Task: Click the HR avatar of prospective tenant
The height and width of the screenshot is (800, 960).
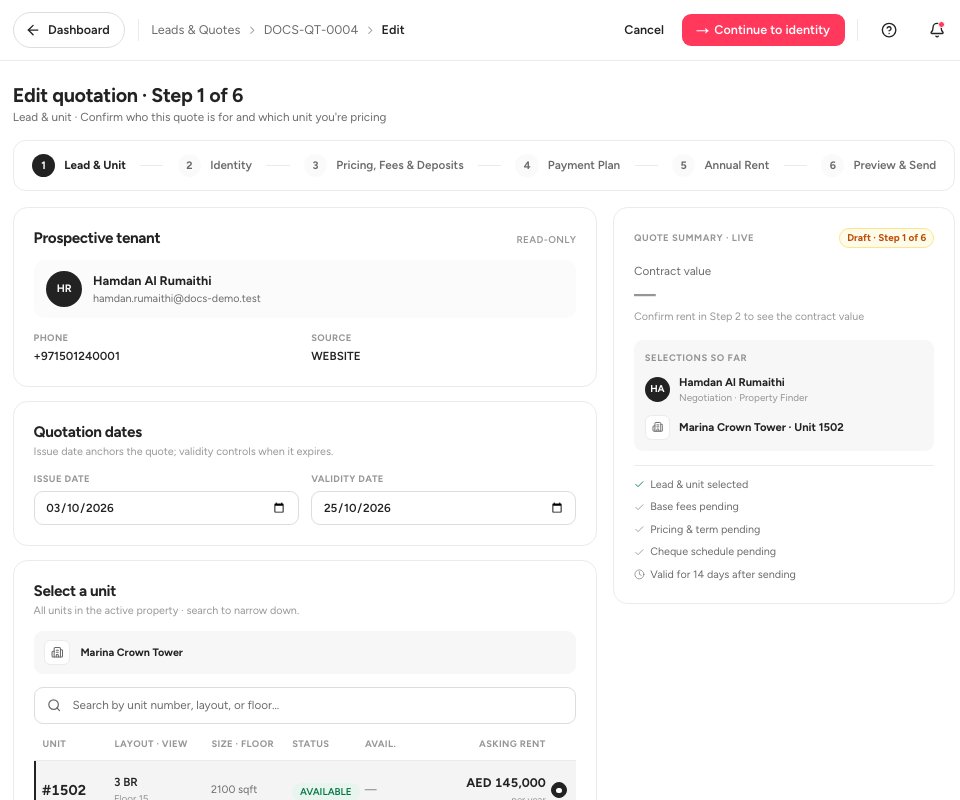Action: click(x=64, y=289)
